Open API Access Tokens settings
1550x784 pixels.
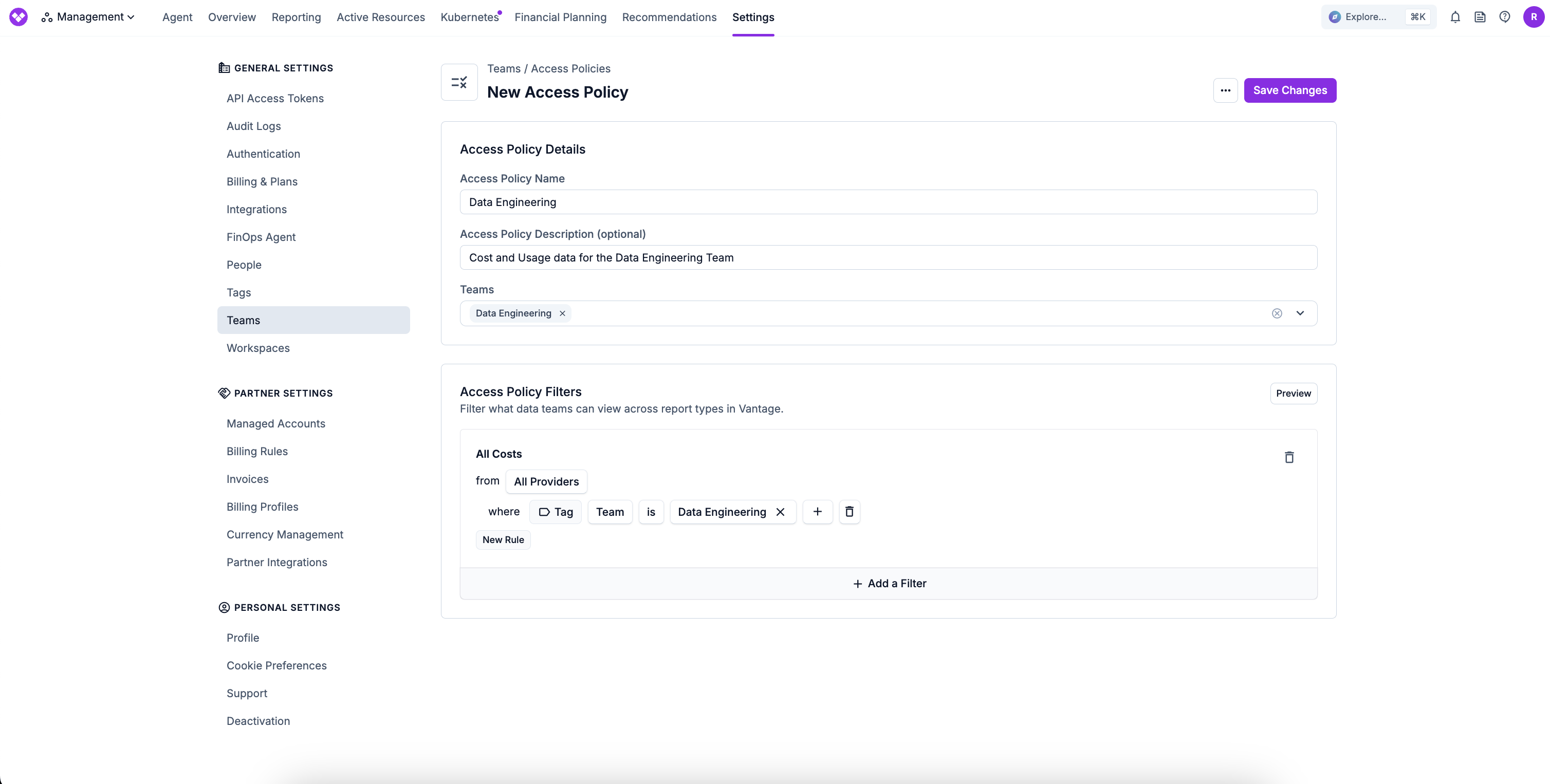pos(275,98)
